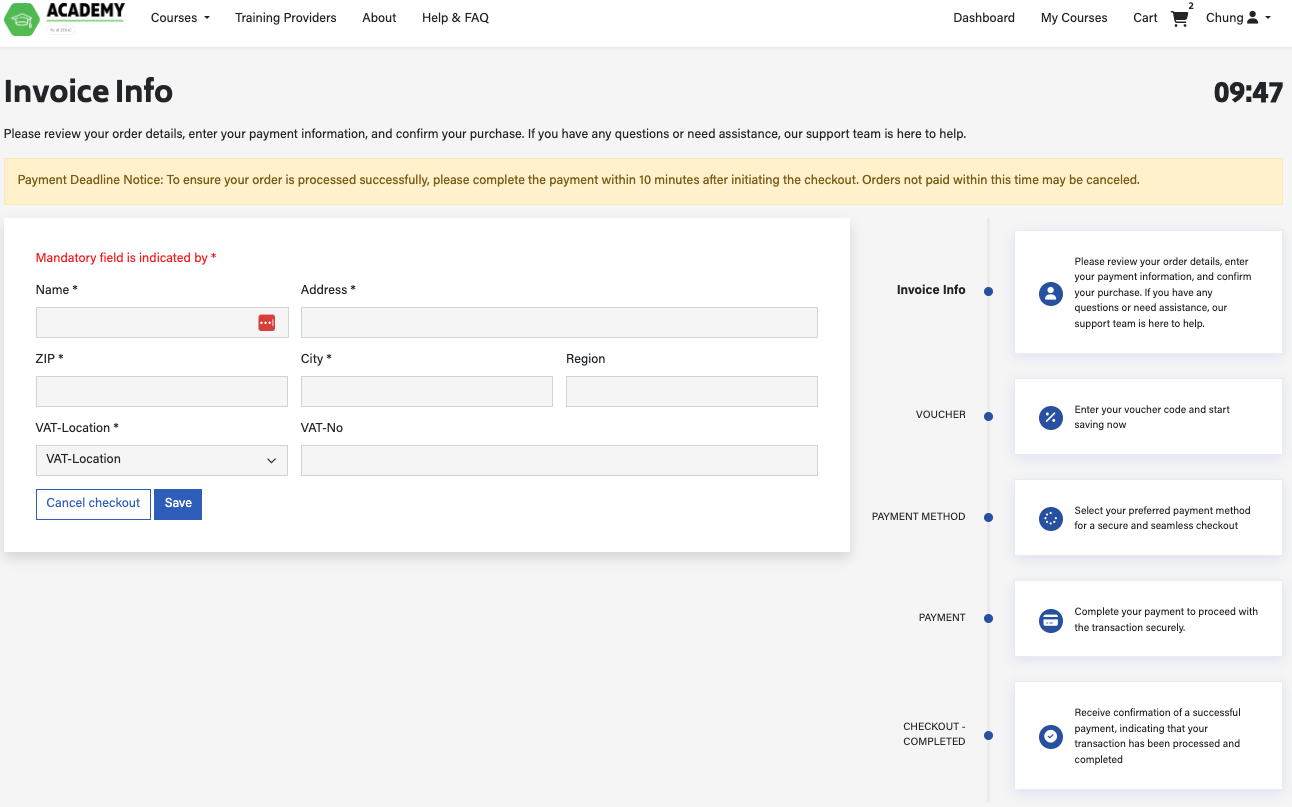The width and height of the screenshot is (1292, 807).
Task: Click the Payment card icon
Action: pyautogui.click(x=1050, y=620)
